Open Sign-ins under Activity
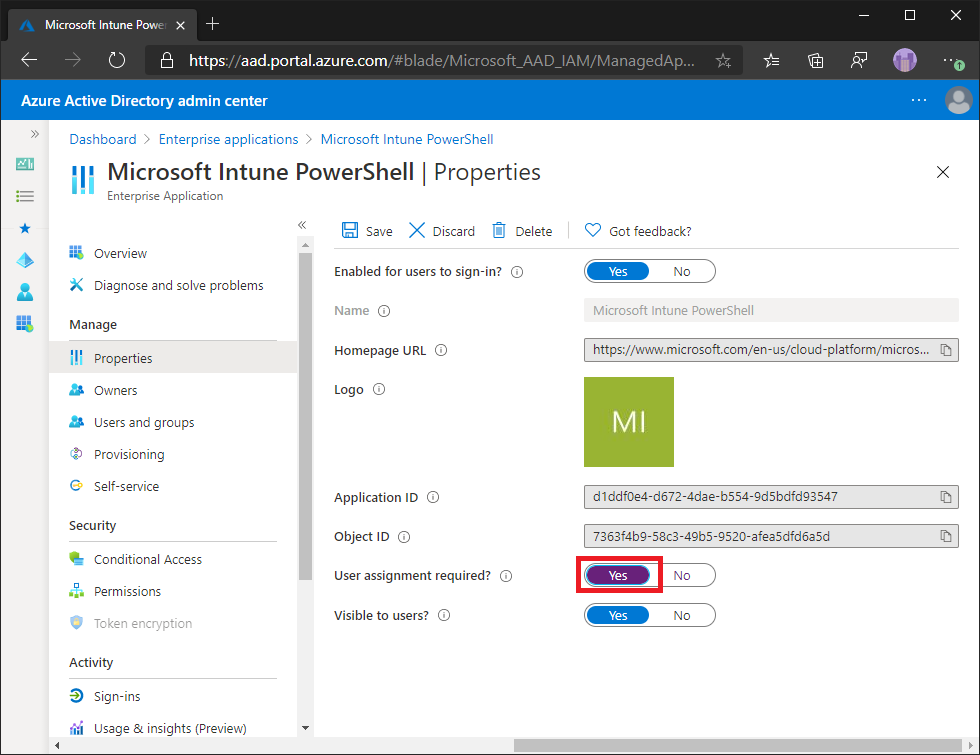 (x=173, y=696)
